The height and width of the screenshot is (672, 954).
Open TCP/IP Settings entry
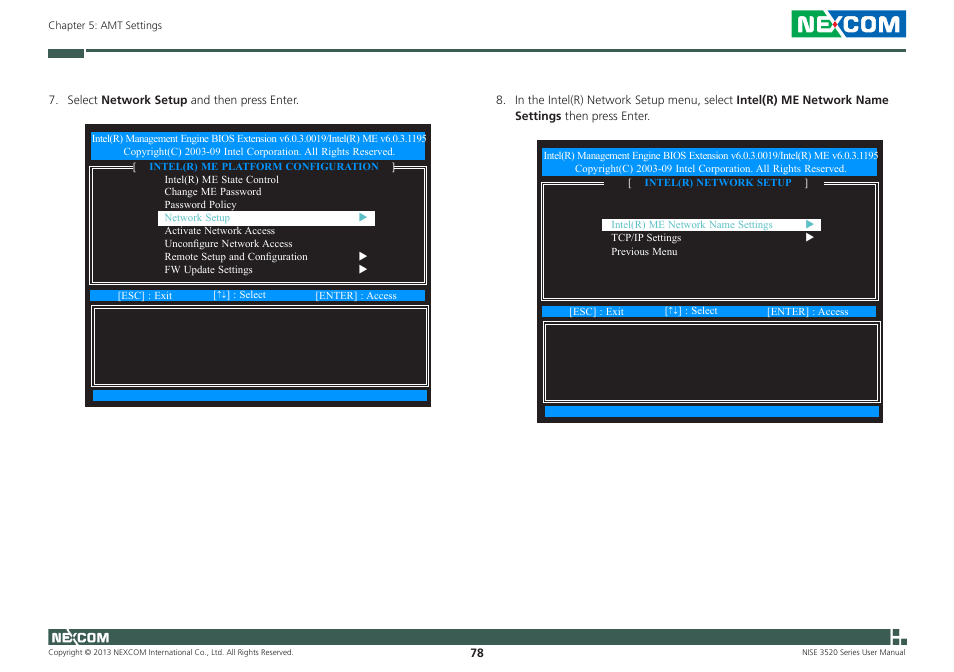[646, 238]
